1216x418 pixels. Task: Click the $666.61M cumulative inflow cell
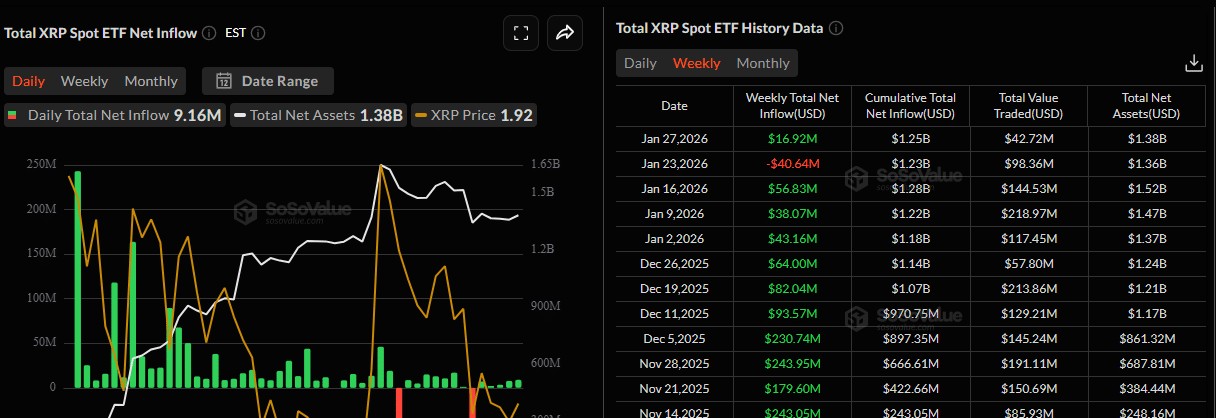(x=911, y=364)
